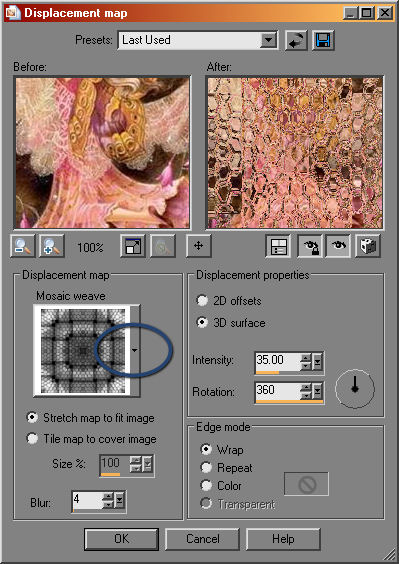Image resolution: width=399 pixels, height=564 pixels.
Task: Click inside the Rotation value field
Action: pos(277,391)
